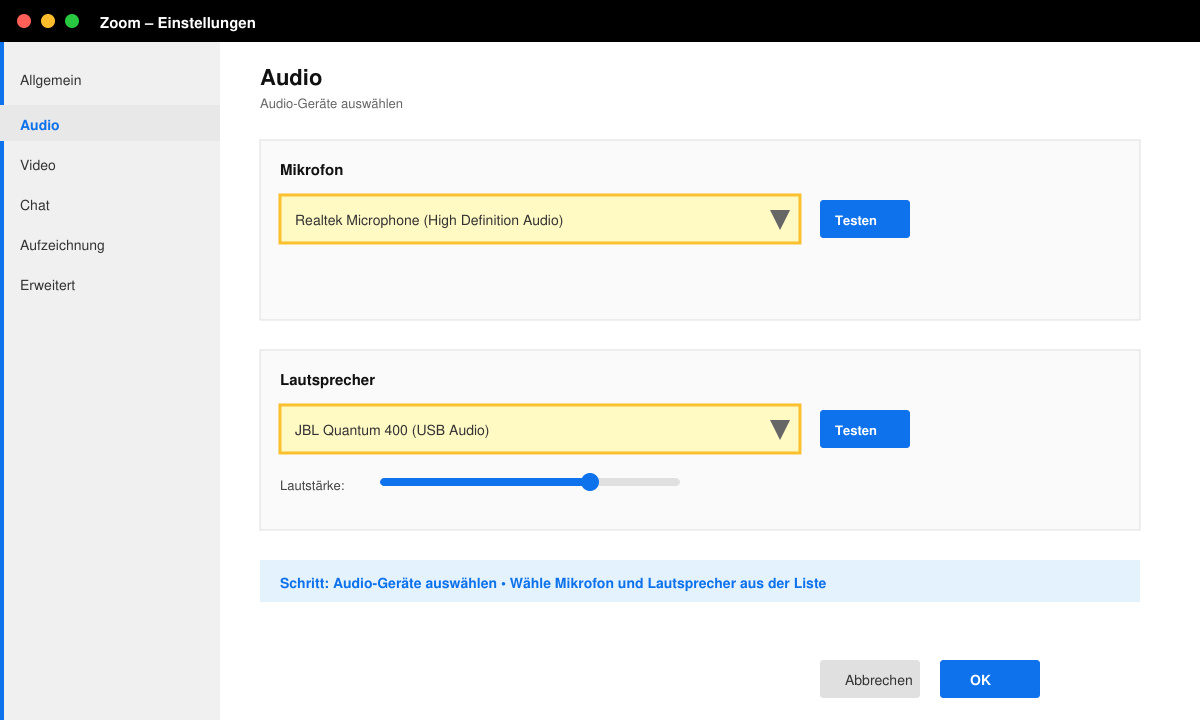Screen dimensions: 1200x720
Task: Click the 'Lautstärke:' label
Action: click(312, 486)
